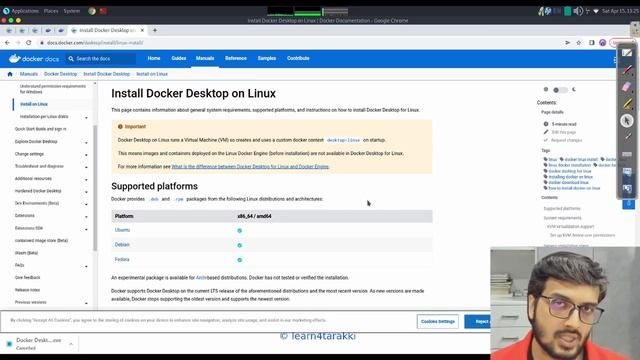Select the yellow highlighter annotation tool
Image resolution: width=640 pixels, height=360 pixels.
point(627,104)
